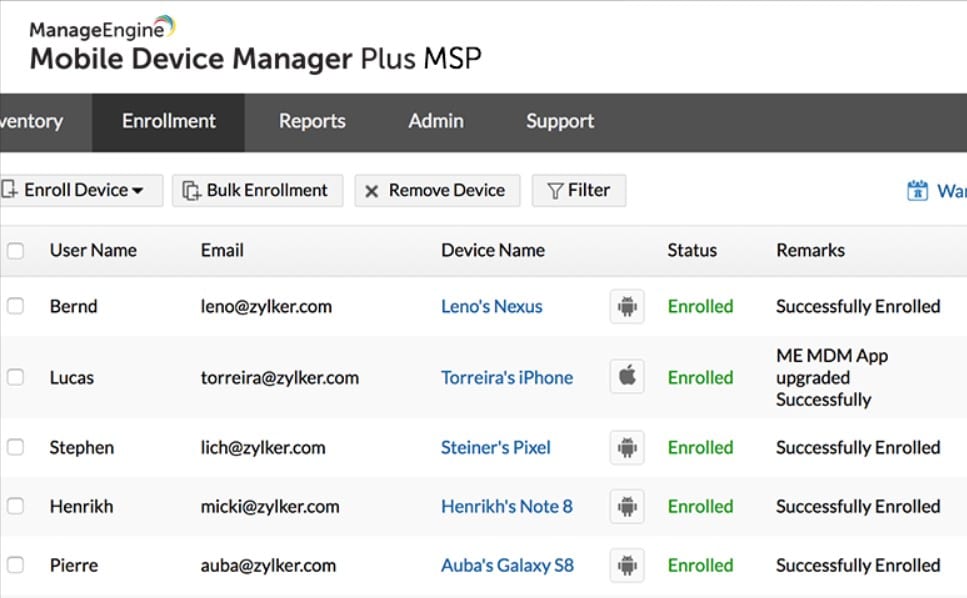Click 'ME MDM App upgraded Successfully' remark
The image size is (967, 598).
pos(831,377)
